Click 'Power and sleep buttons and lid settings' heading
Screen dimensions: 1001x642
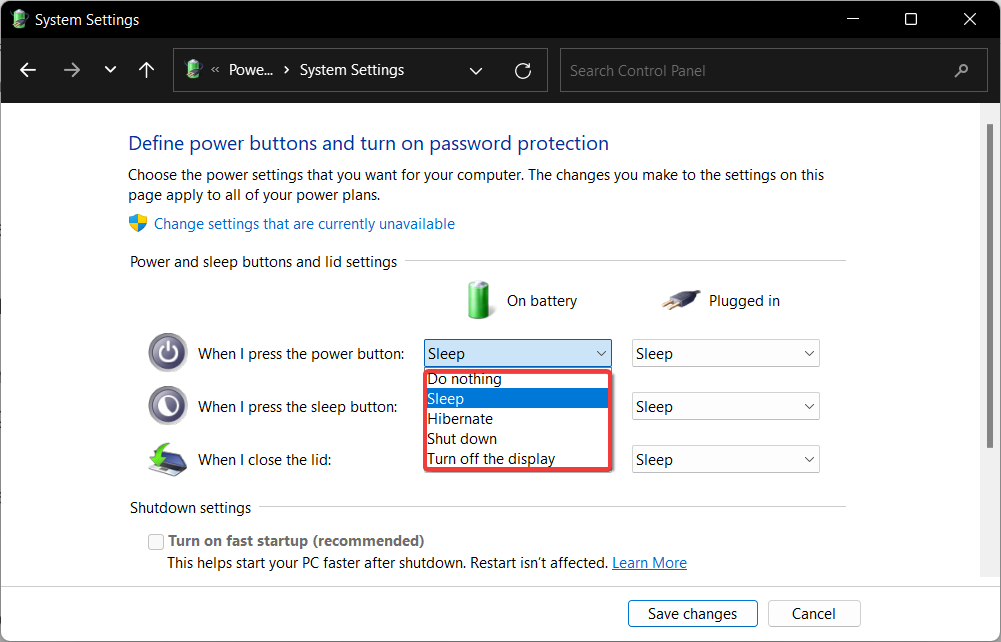pyautogui.click(x=263, y=262)
